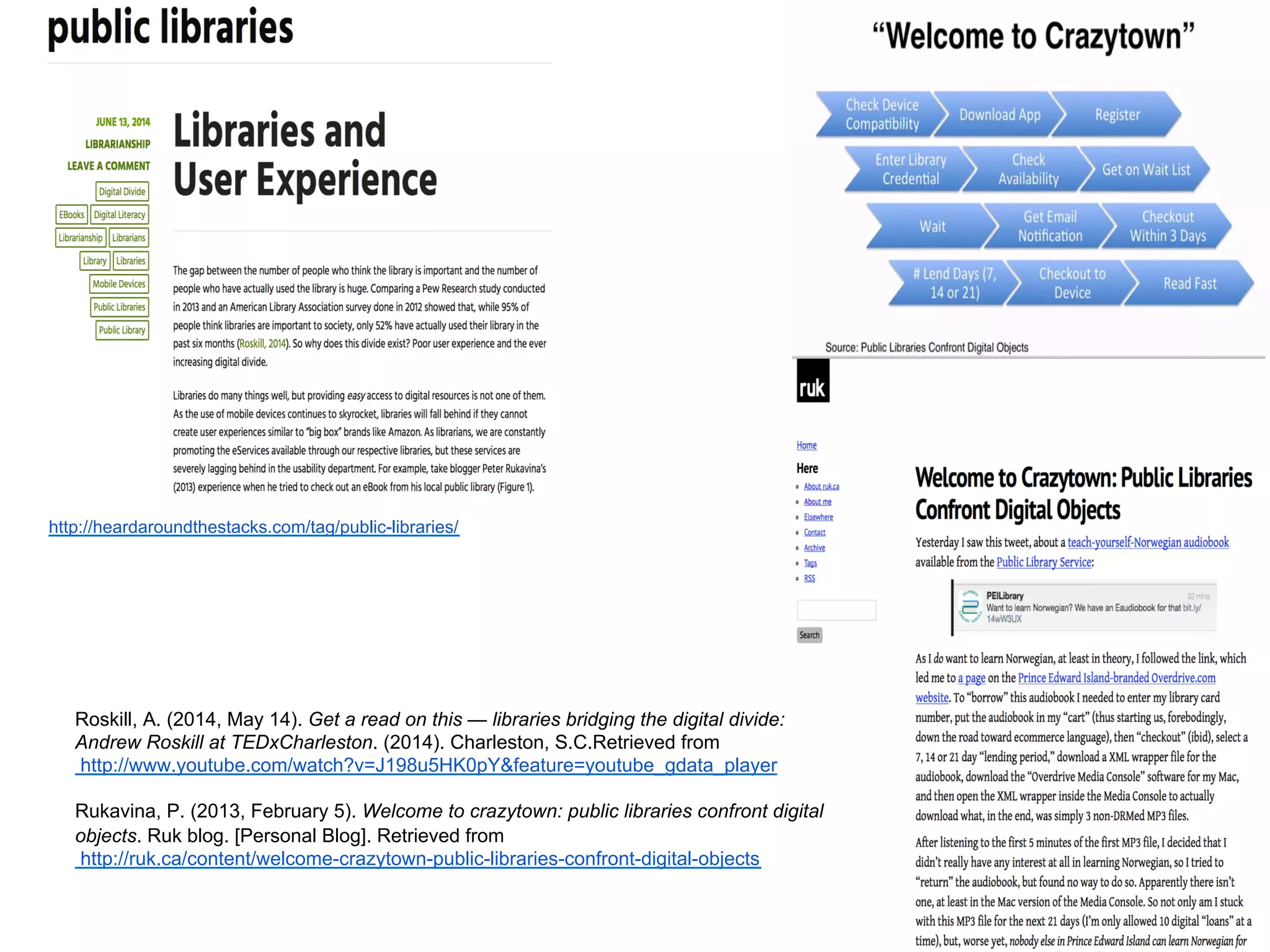
Task: Open the ruk.ca crazytown article link
Action: point(419,858)
